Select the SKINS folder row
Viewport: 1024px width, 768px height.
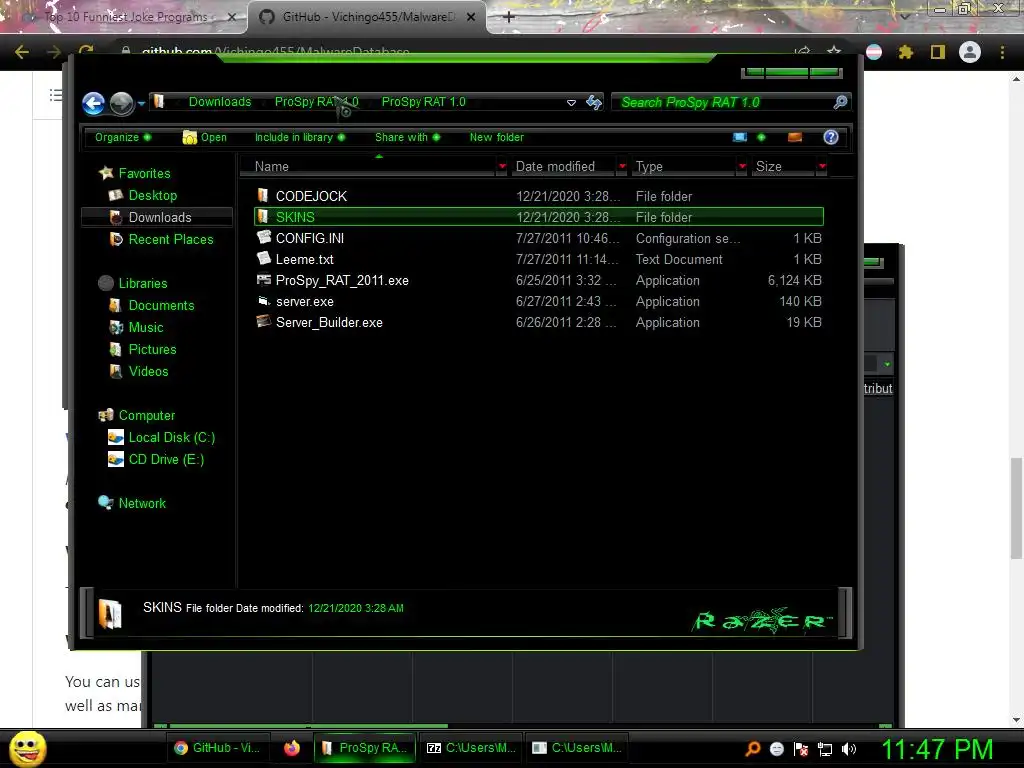click(539, 217)
